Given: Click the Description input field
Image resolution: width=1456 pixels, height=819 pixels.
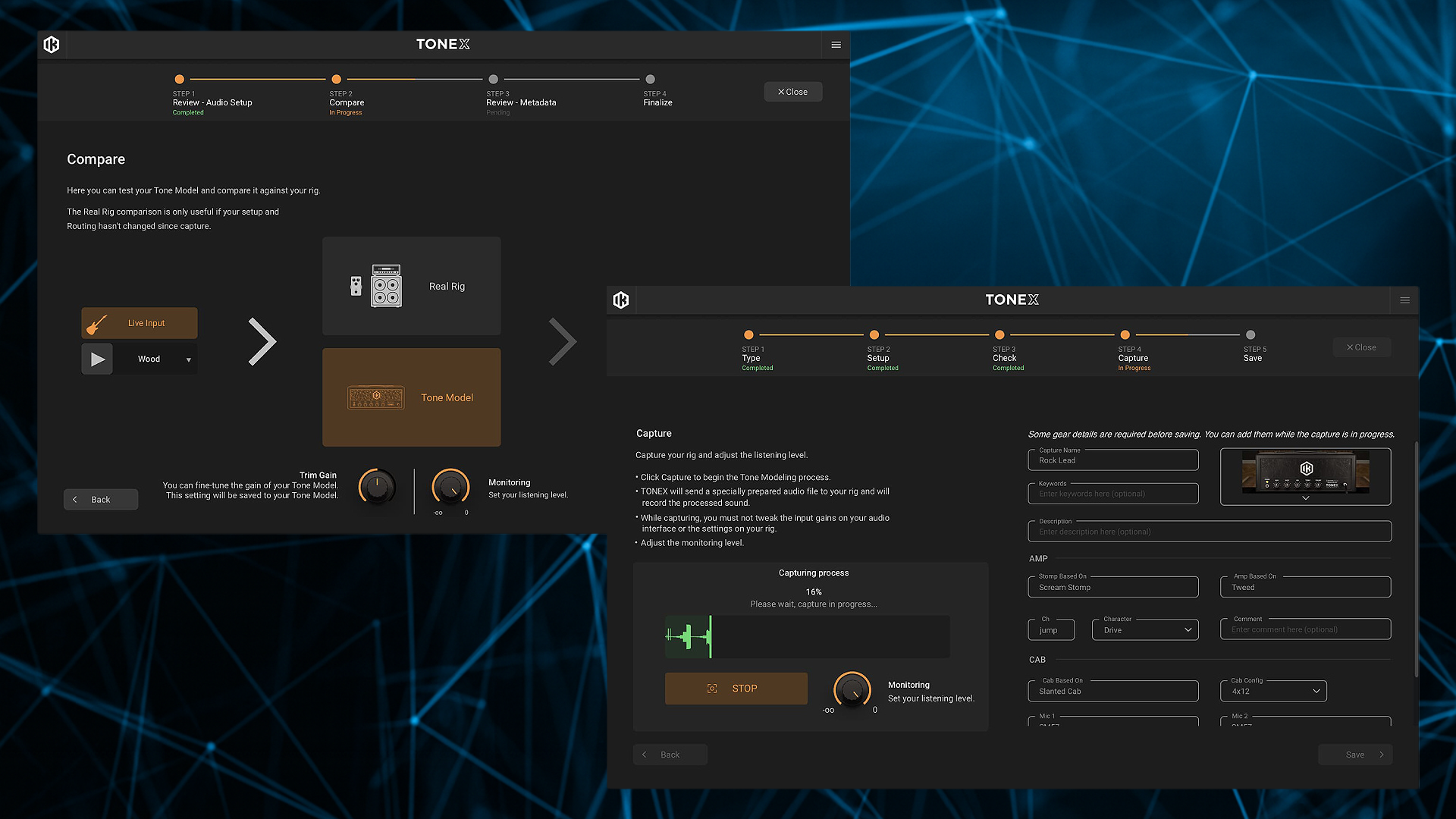Looking at the screenshot, I should (x=1210, y=532).
